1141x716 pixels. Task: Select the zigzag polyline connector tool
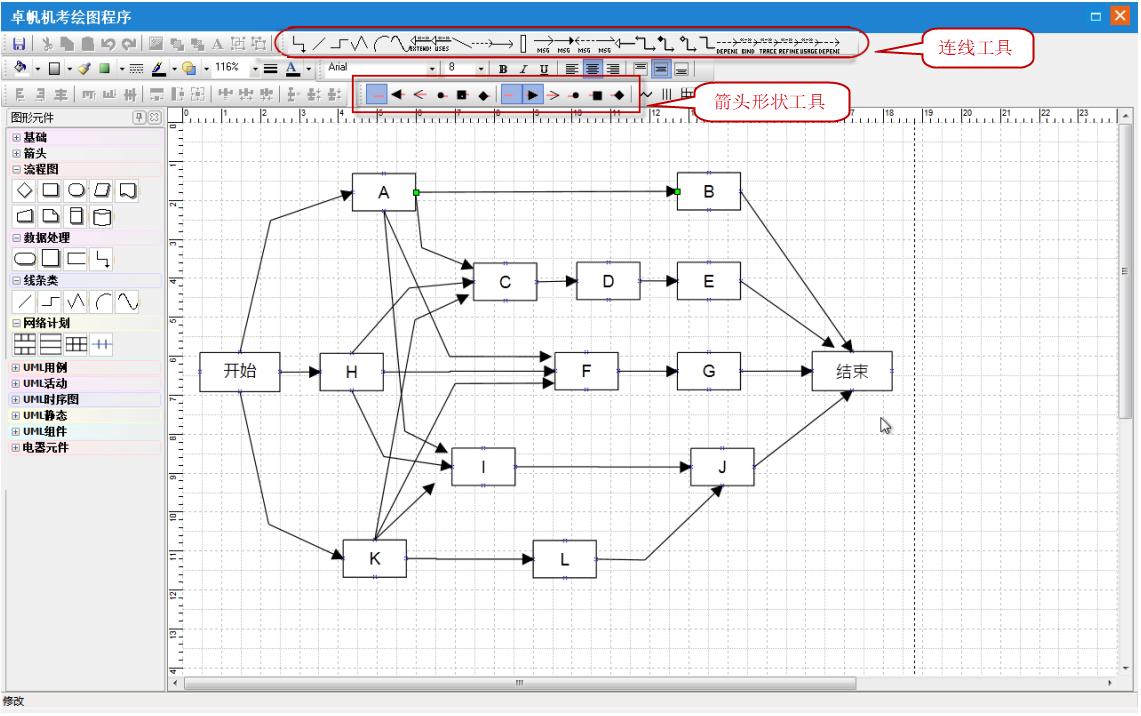click(359, 44)
